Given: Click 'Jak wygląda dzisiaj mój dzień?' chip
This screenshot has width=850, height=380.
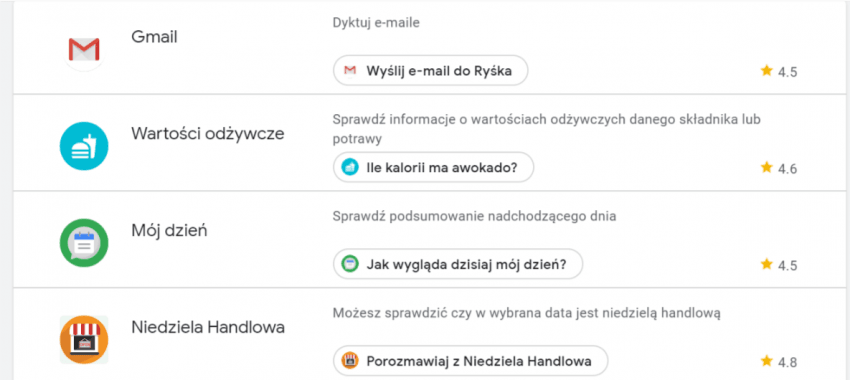Looking at the screenshot, I should coord(458,264).
